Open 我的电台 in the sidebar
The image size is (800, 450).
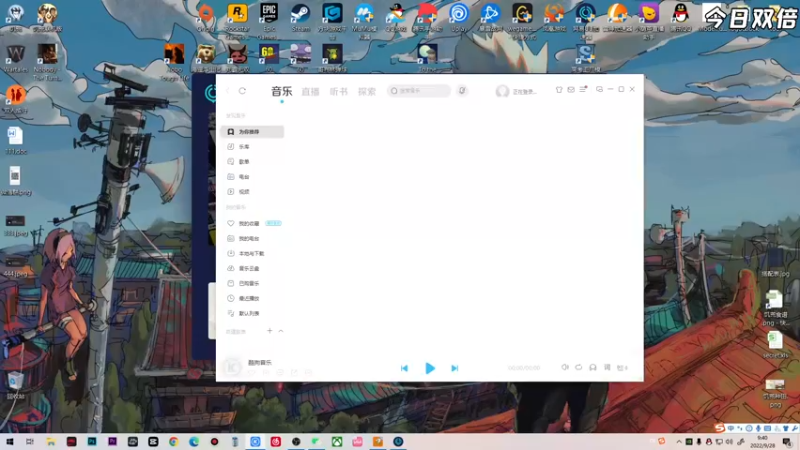(x=248, y=238)
